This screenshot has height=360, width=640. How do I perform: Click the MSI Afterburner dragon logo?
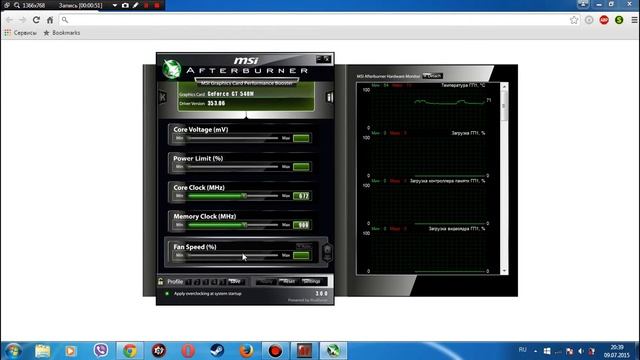[x=171, y=68]
